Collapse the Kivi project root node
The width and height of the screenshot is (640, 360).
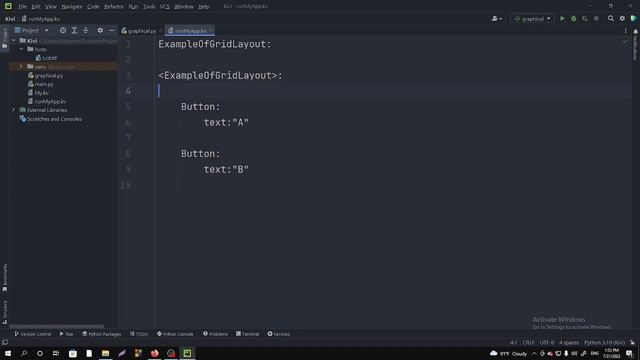click(x=14, y=40)
